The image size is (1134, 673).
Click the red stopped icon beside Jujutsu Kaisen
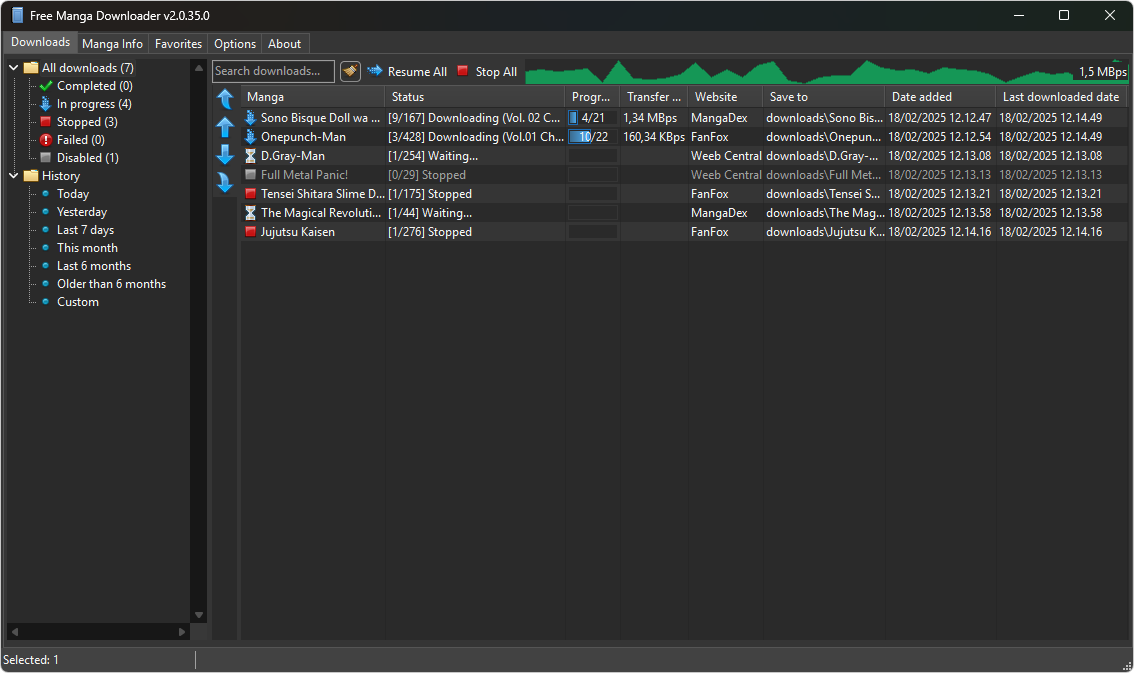coord(250,231)
